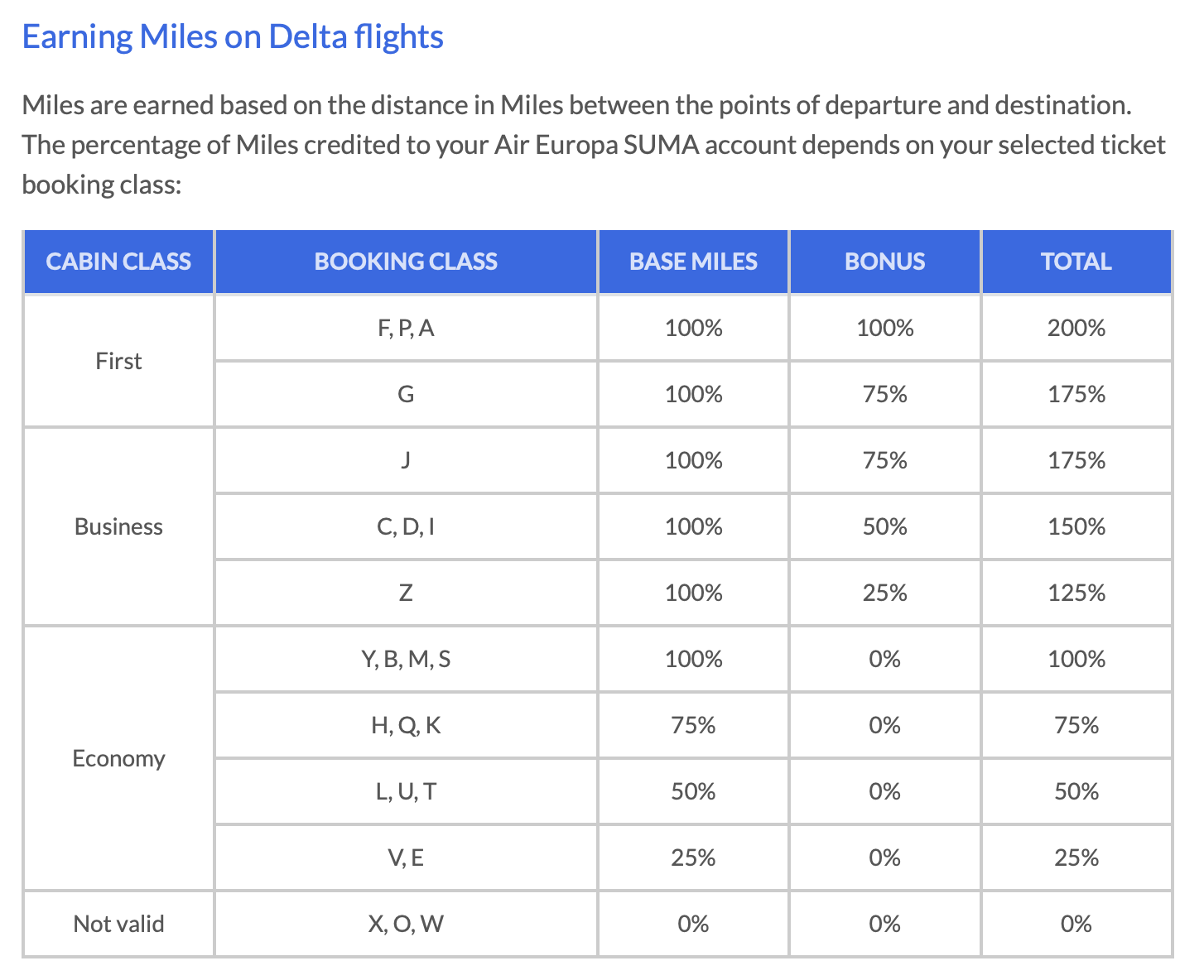Click the BASE MILES column header
Image resolution: width=1204 pixels, height=980 pixels.
pyautogui.click(x=693, y=262)
